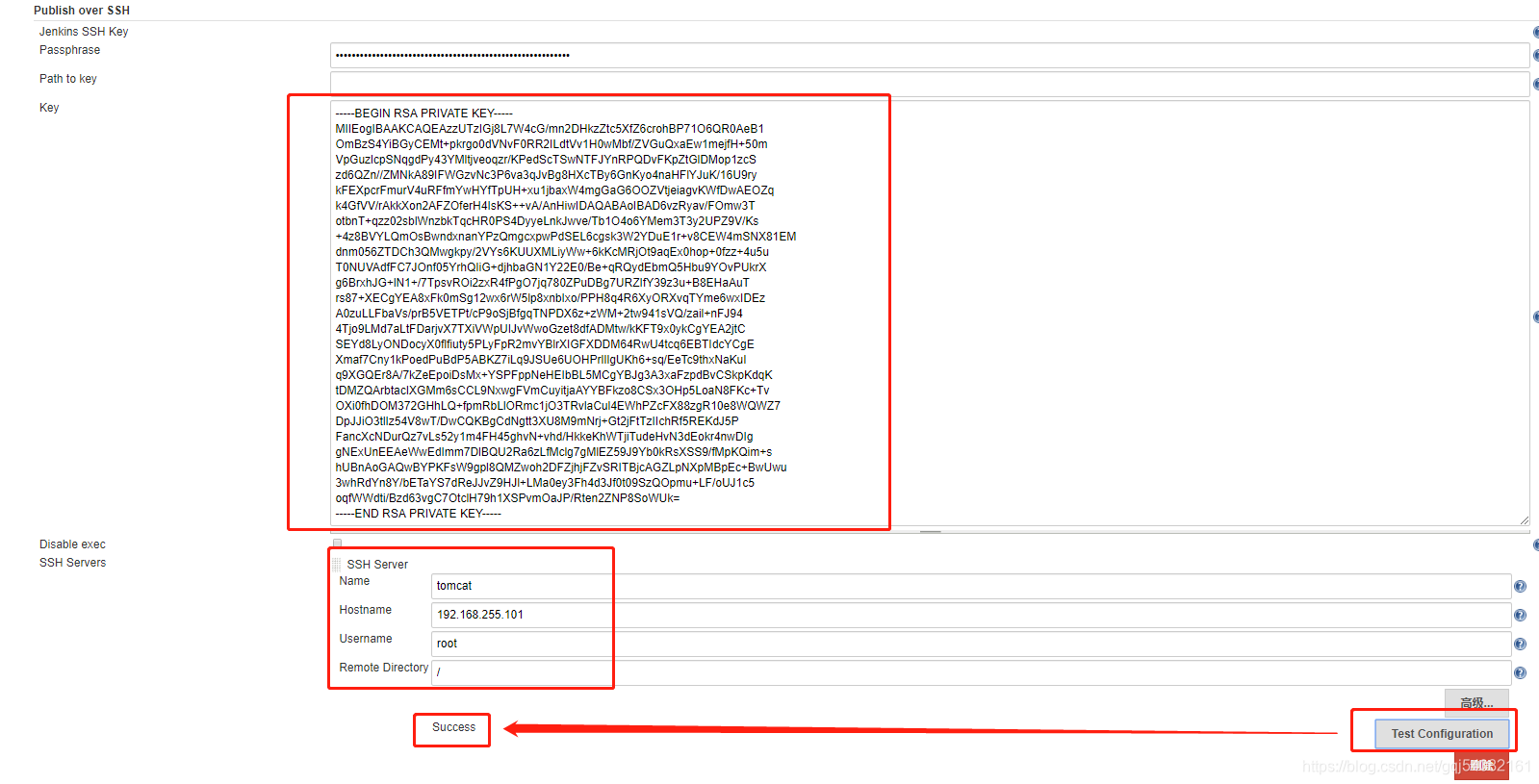Open help for the Username field

1520,644
